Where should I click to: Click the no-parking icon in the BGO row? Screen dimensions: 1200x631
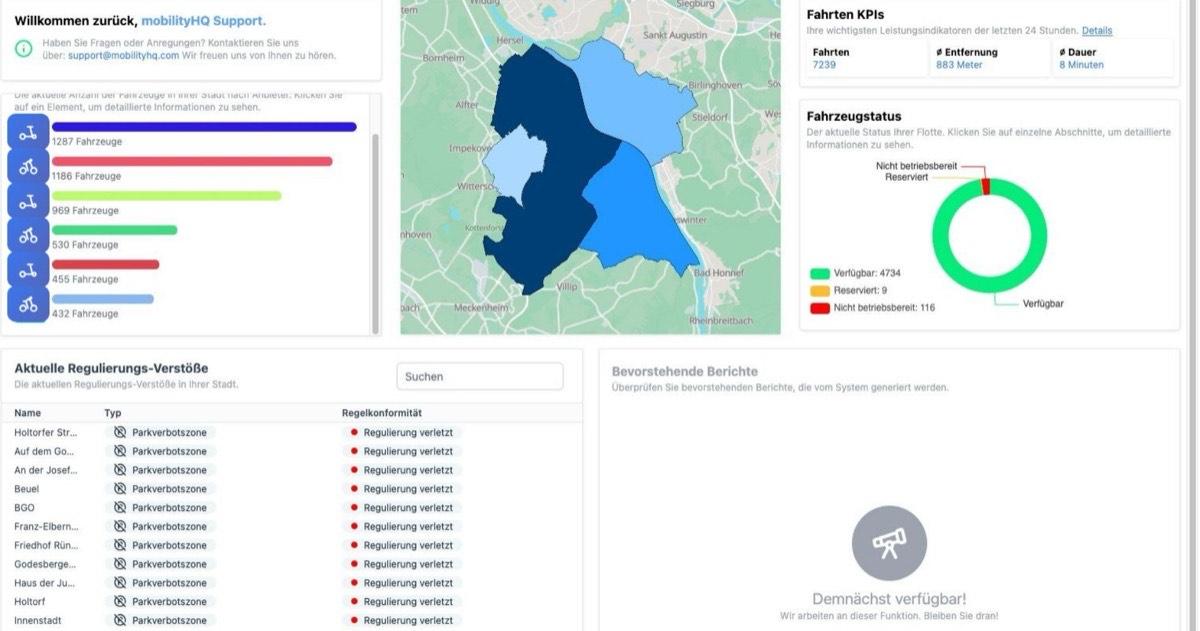[x=120, y=508]
